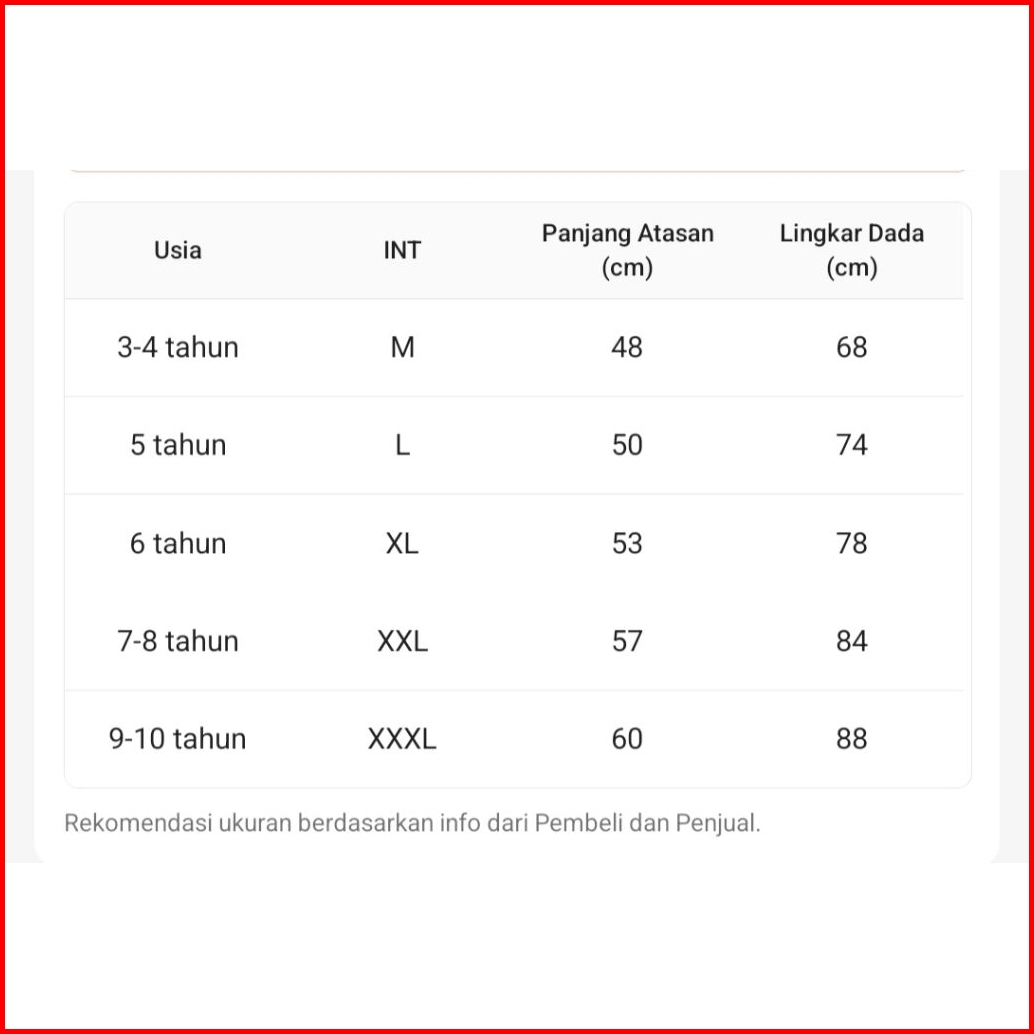Select the 7-8 tahun age cell
Viewport: 1034px width, 1034px height.
(x=178, y=641)
